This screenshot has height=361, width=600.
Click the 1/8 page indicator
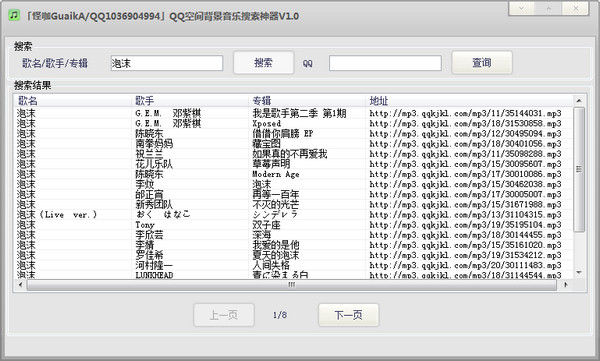click(280, 315)
